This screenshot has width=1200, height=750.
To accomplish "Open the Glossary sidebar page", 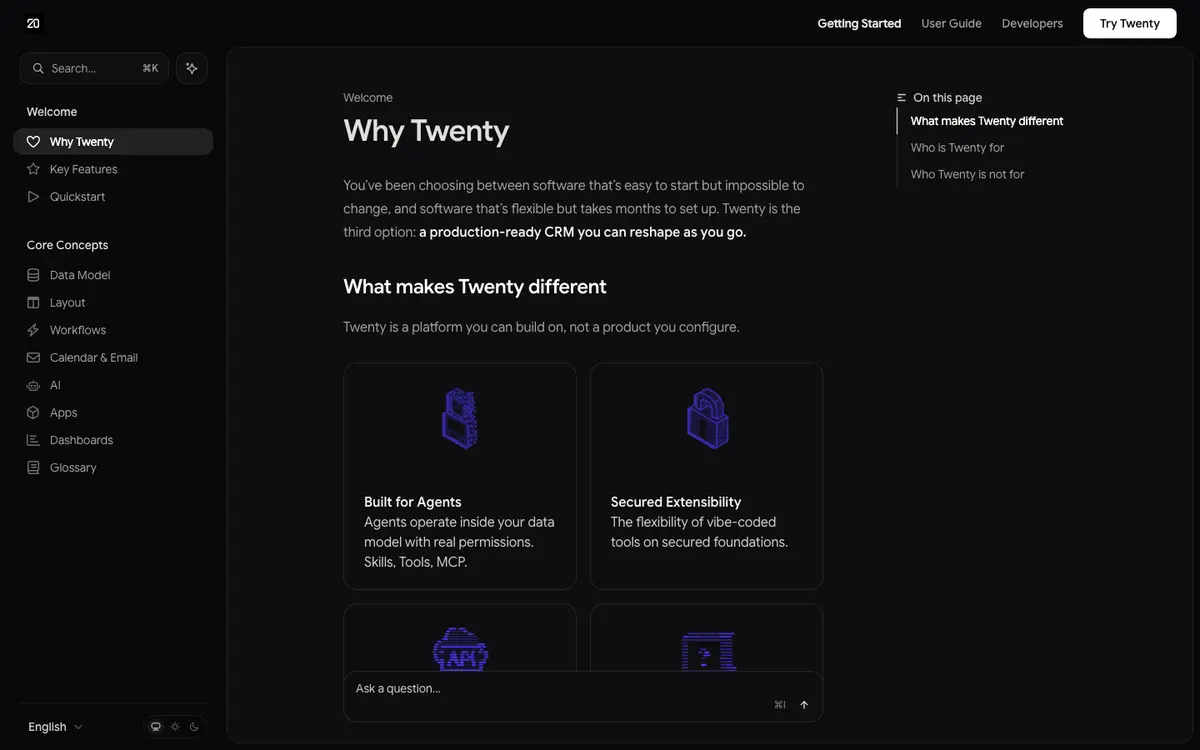I will coord(113,467).
